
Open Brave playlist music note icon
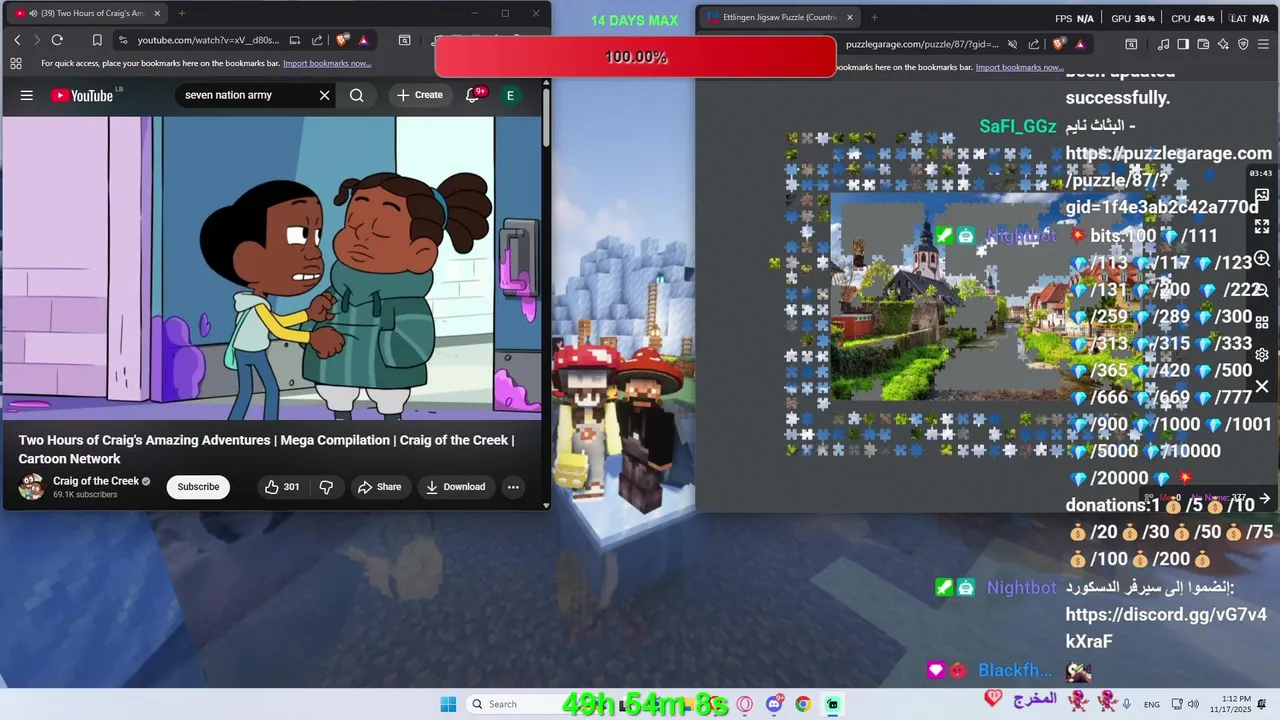point(1163,44)
